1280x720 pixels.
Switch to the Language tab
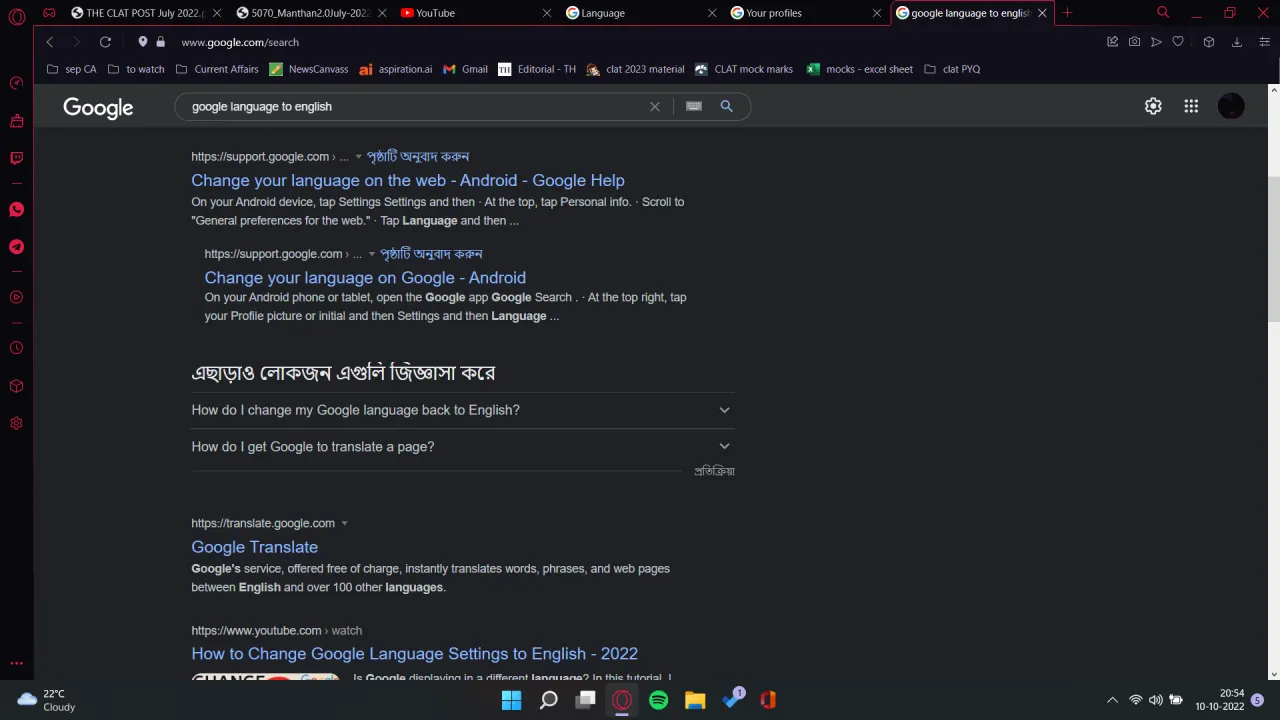click(x=603, y=13)
